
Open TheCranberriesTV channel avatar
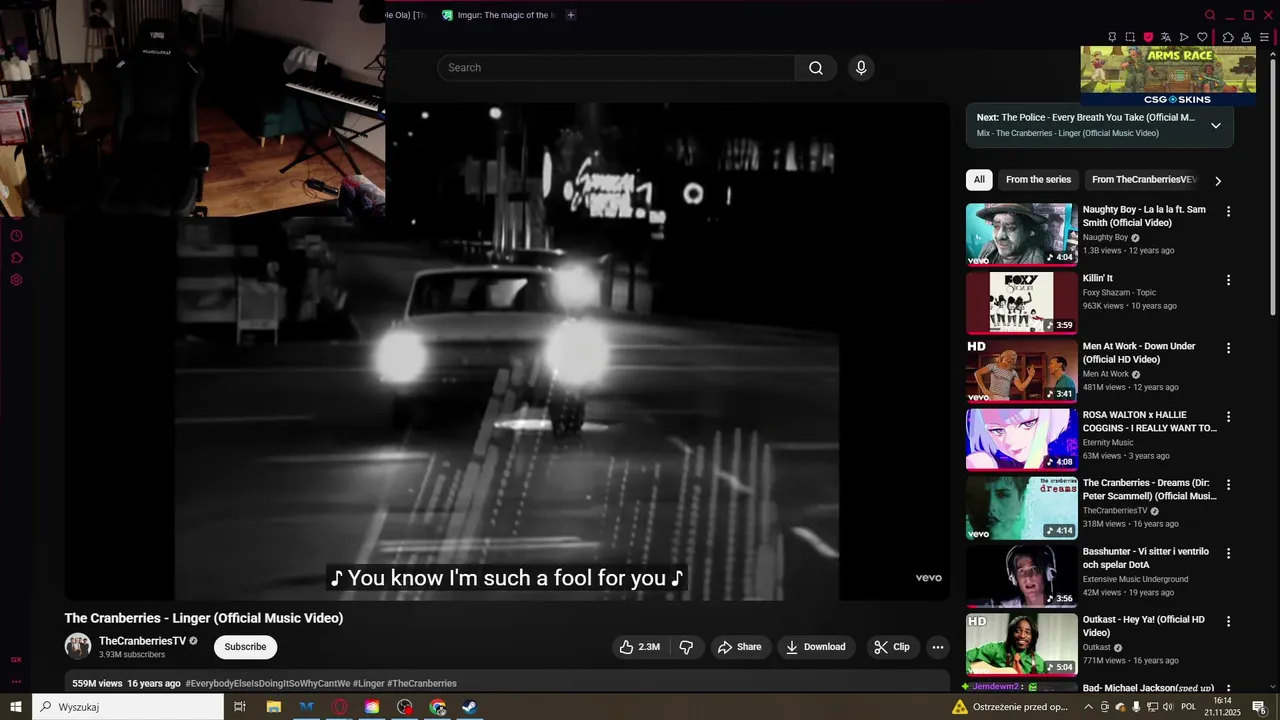click(x=78, y=646)
